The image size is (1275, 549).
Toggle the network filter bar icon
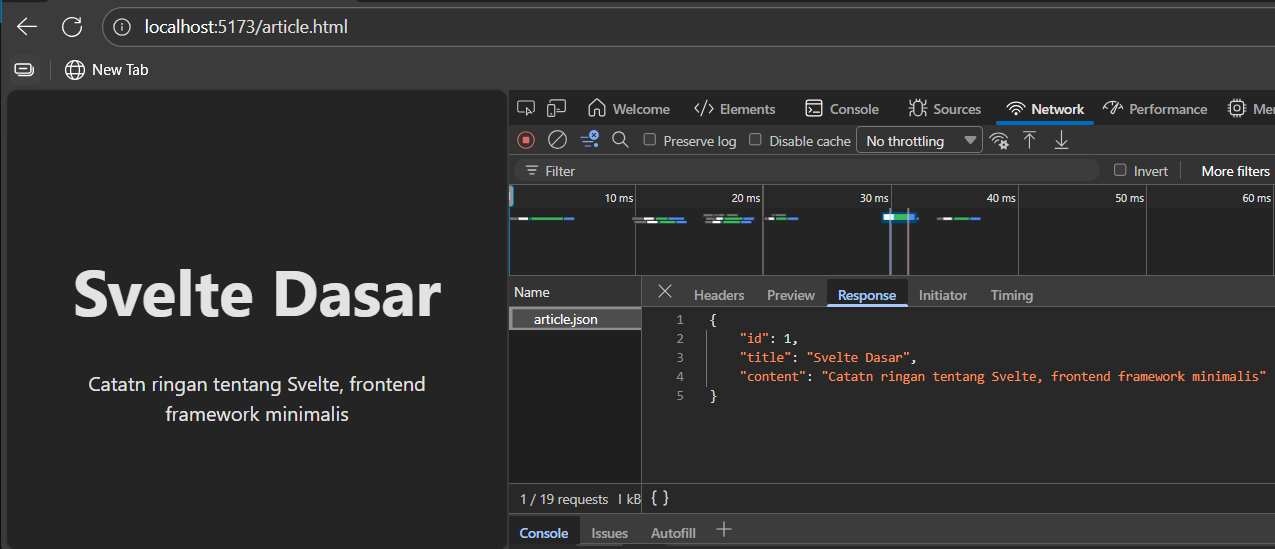(x=589, y=140)
